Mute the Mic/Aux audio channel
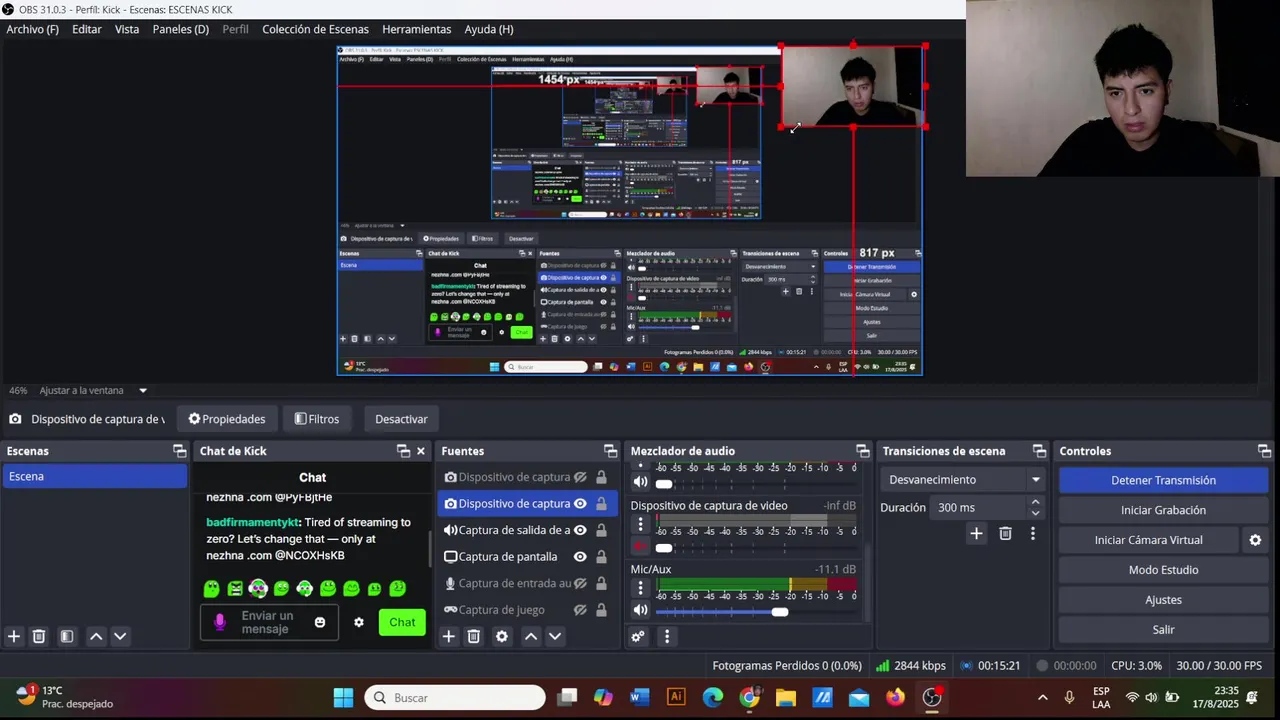This screenshot has height=720, width=1280. 641,610
